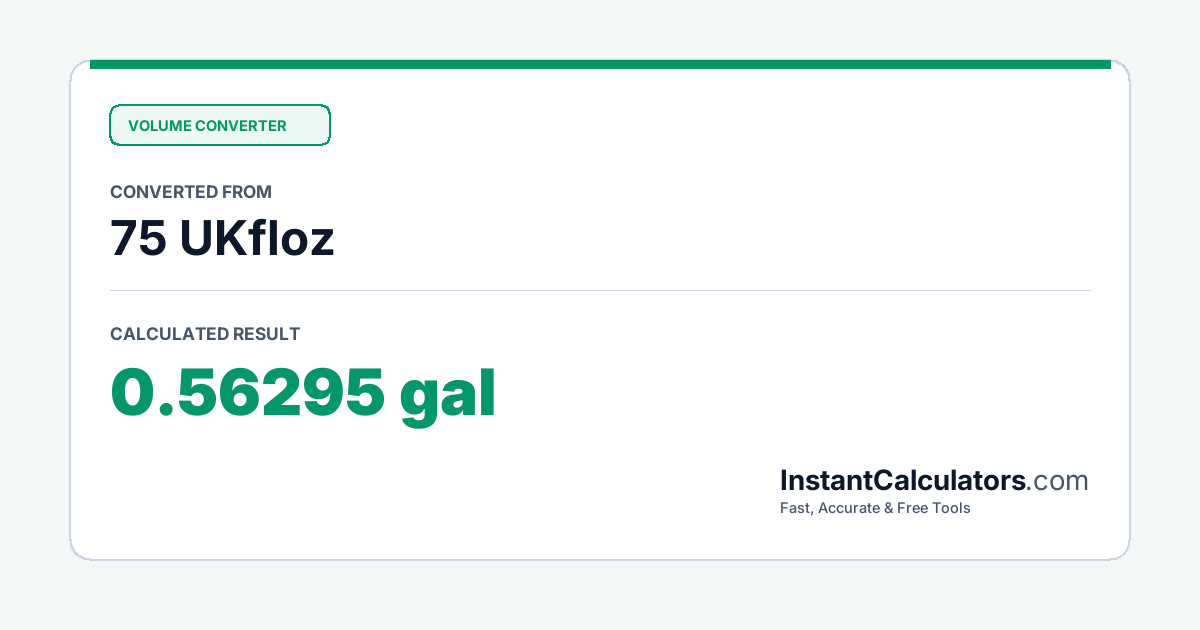1200x630 pixels.
Task: Click the word RESULT in the result label
Action: click(x=266, y=334)
